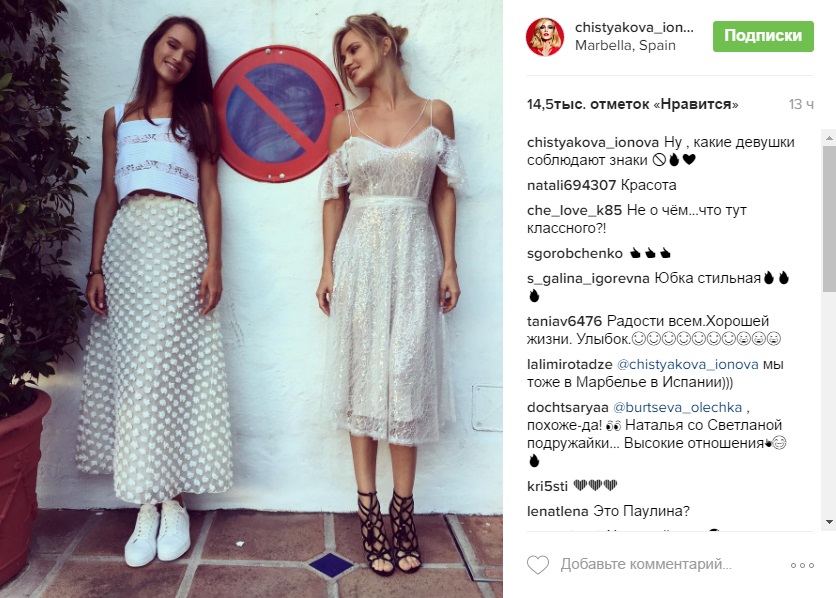Open the @chistyakova_ionova mention in lalimirotadze comment
This screenshot has height=598, width=836.
click(x=687, y=364)
